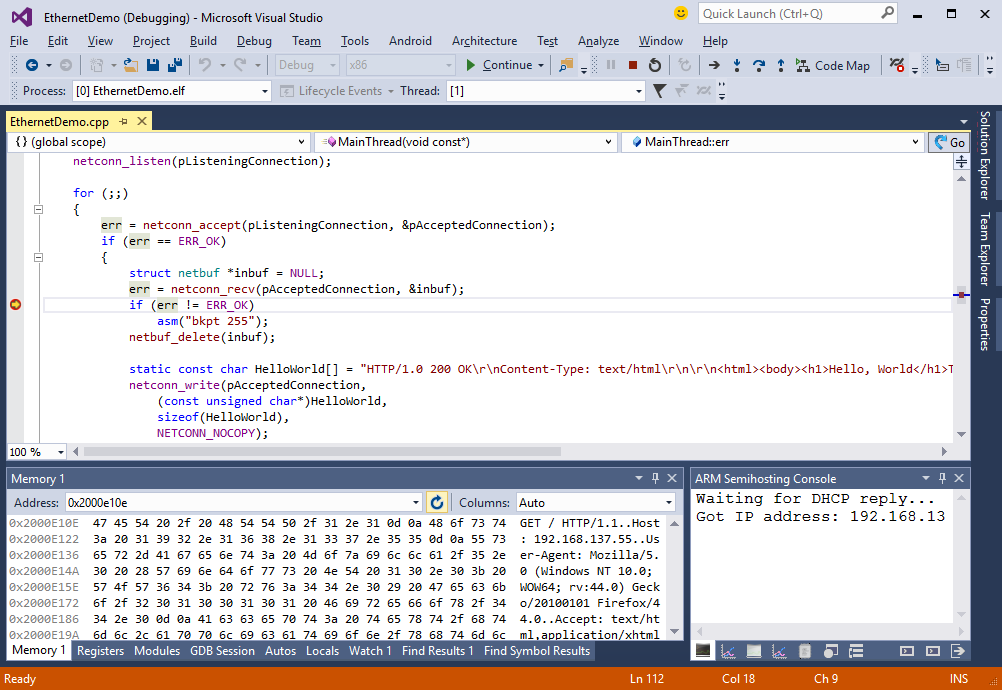Switch to the Registers tab
Viewport: 1002px width, 690px height.
point(100,651)
